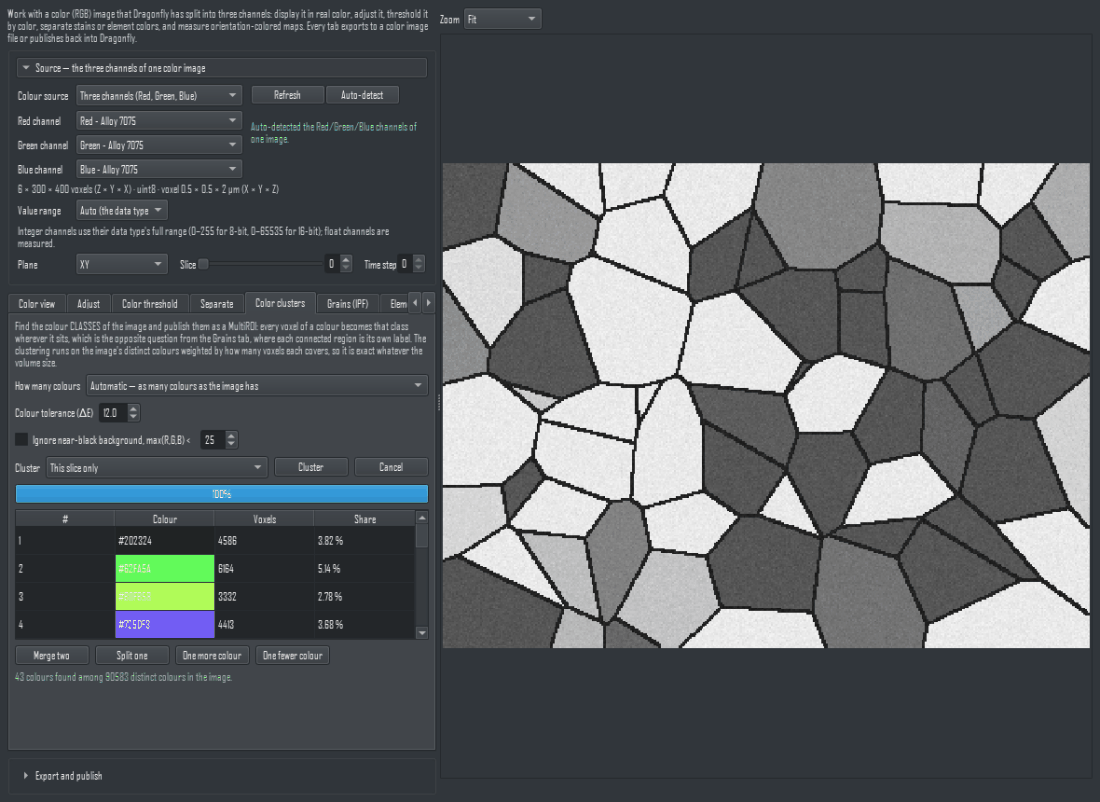Click the Slice spinbox up arrow
The width and height of the screenshot is (1100, 802).
coord(346,260)
